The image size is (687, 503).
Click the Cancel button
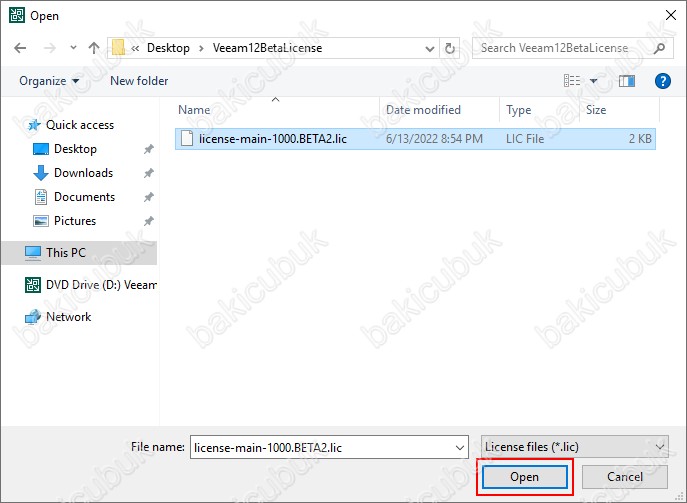point(625,477)
